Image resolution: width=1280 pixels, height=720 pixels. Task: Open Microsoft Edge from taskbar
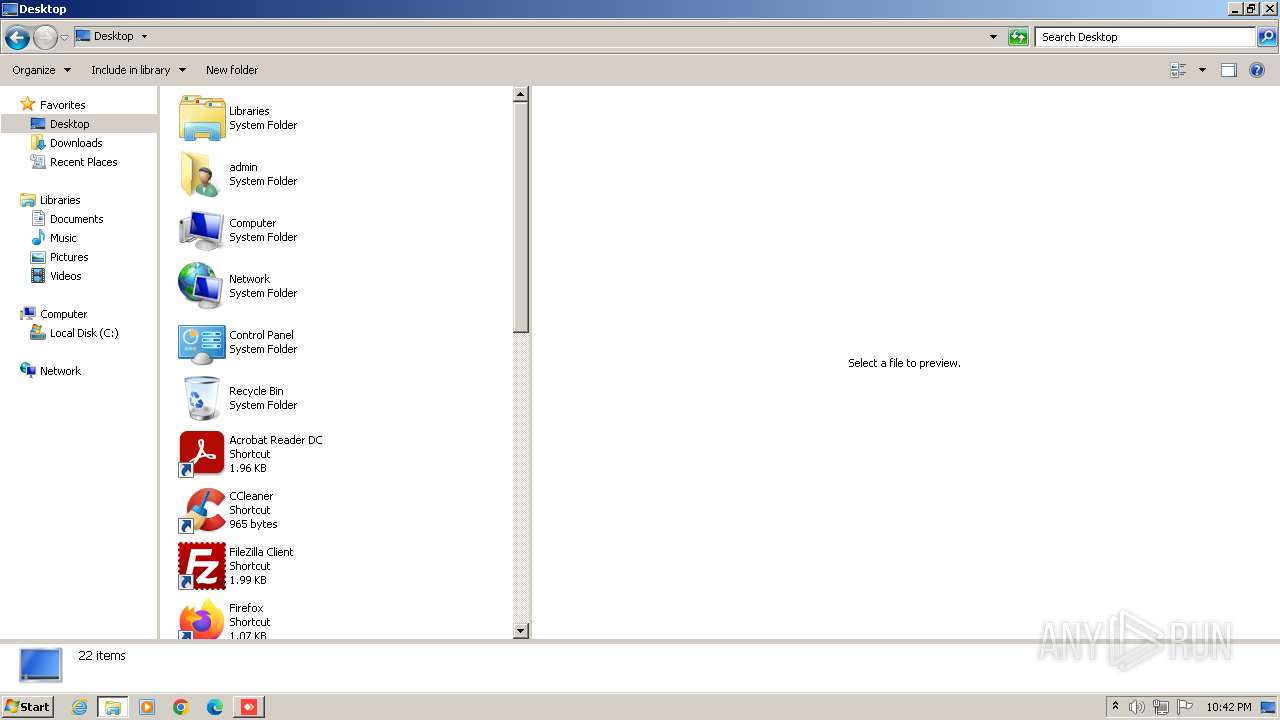(215, 707)
